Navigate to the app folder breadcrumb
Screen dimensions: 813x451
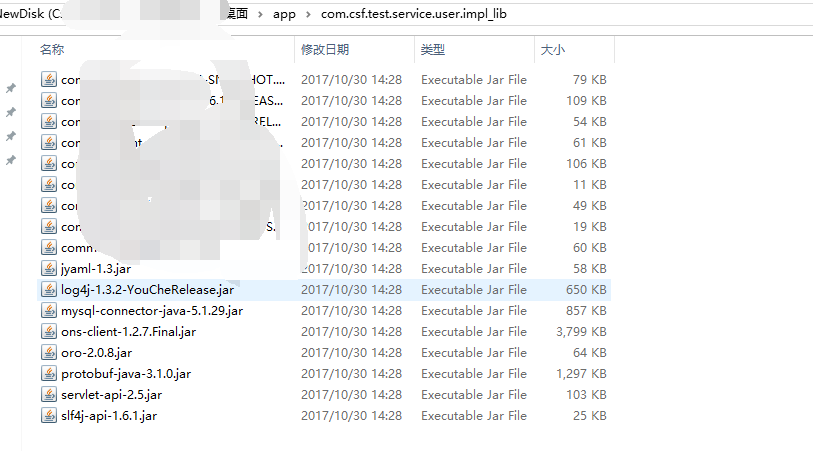[x=284, y=15]
